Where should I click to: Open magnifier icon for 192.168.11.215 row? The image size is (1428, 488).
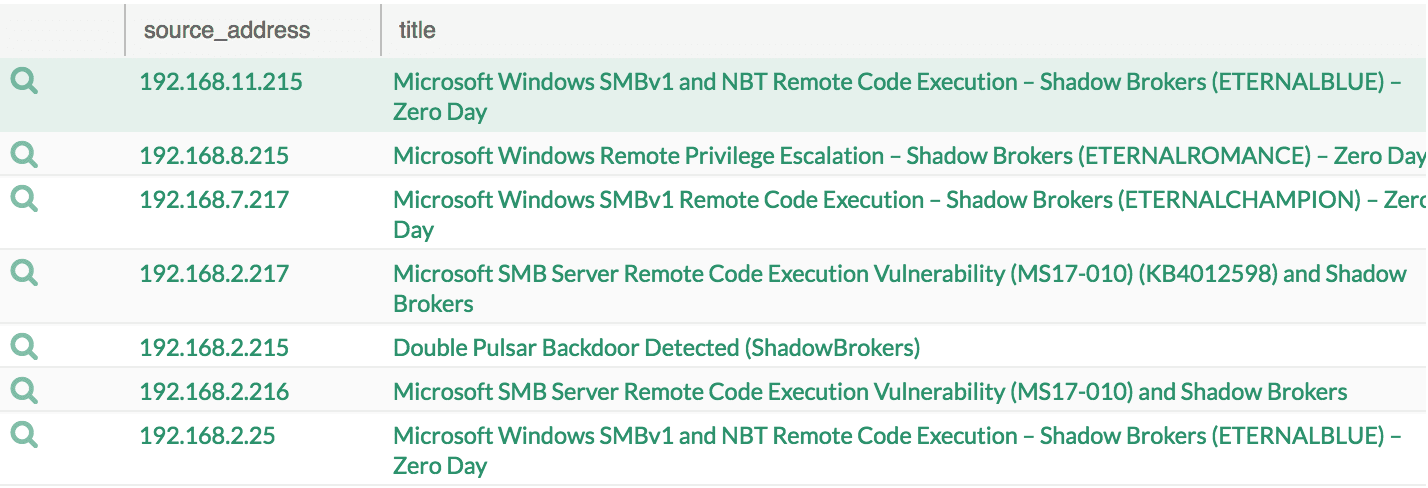[x=24, y=81]
